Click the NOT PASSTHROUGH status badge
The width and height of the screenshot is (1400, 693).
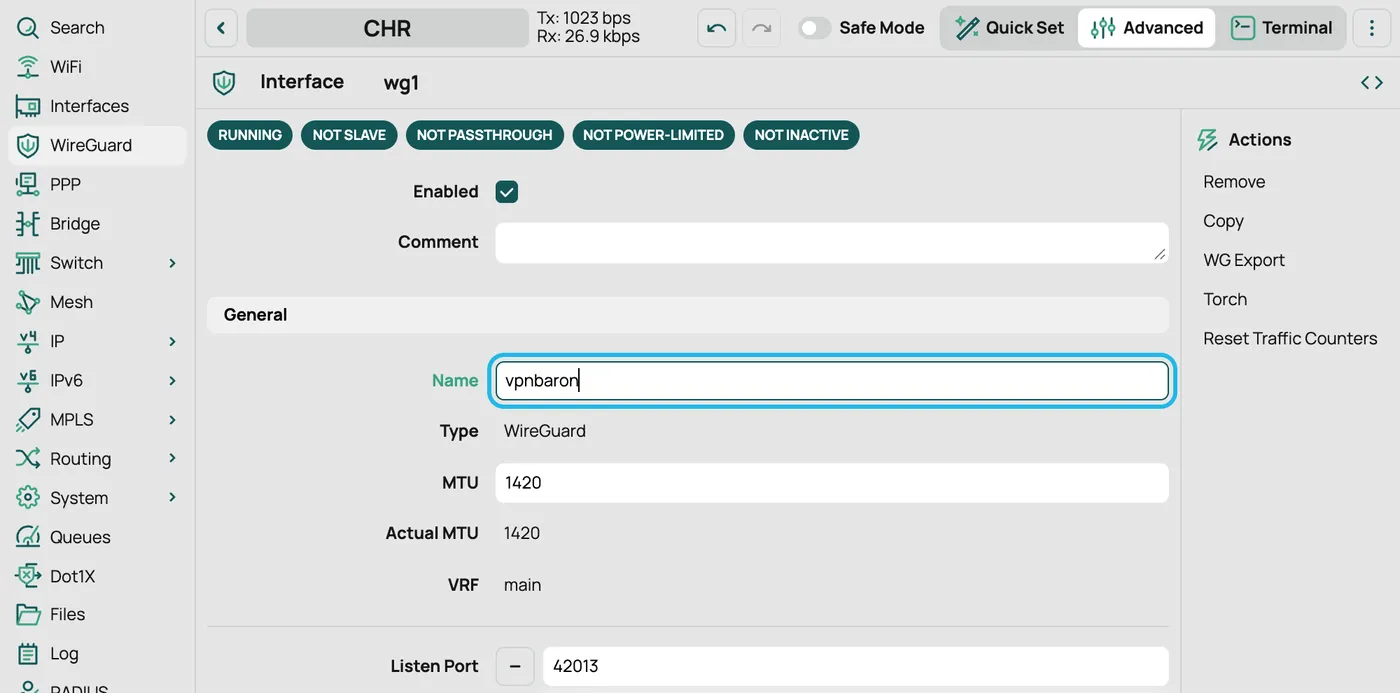(x=485, y=135)
